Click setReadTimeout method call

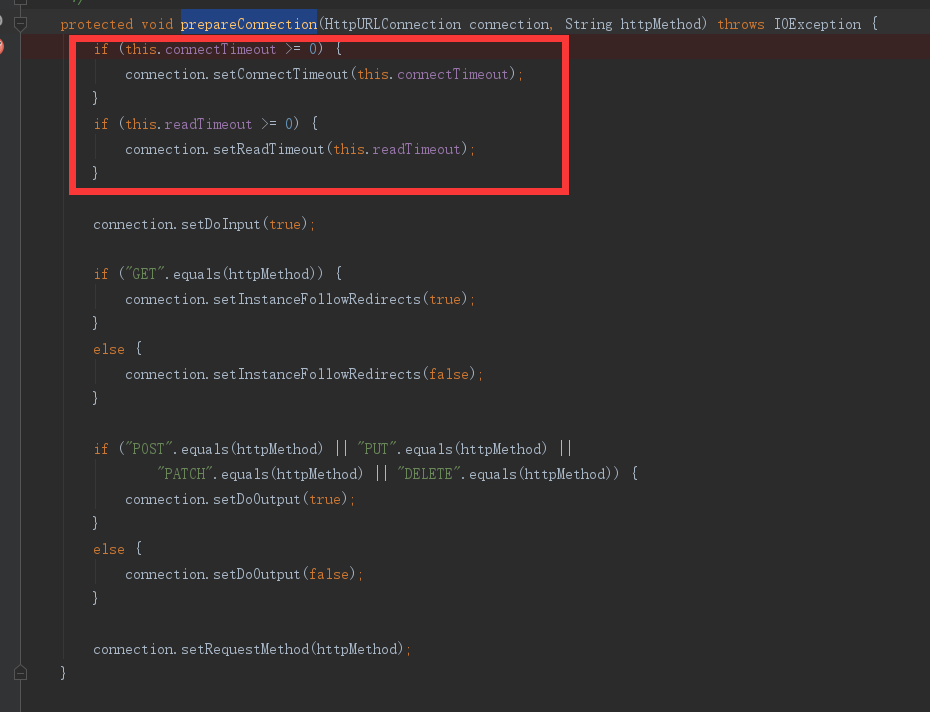click(x=269, y=149)
